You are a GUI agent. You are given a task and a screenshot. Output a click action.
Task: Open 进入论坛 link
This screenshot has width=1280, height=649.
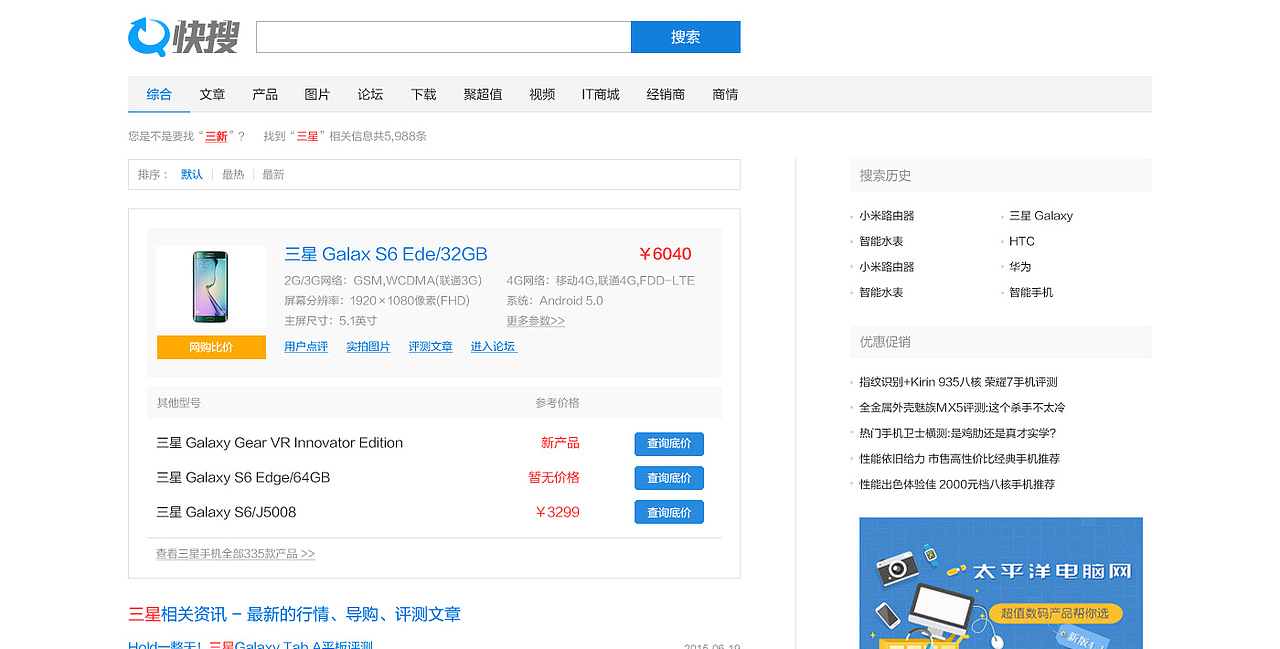pos(493,347)
